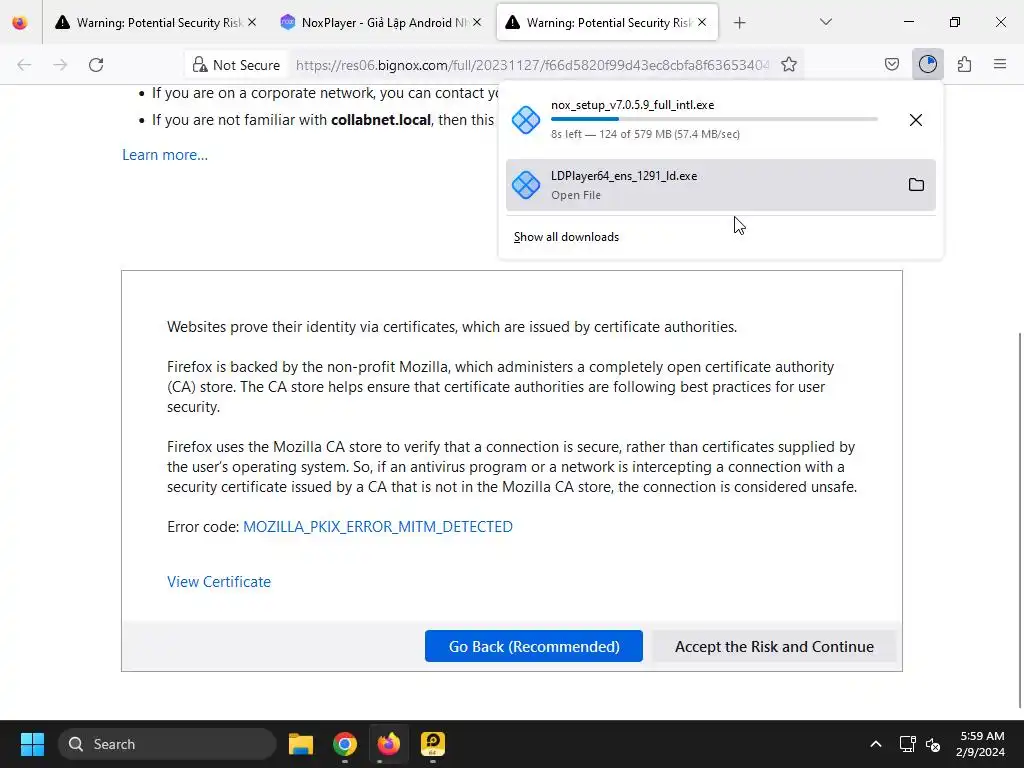Open a new browser tab

coord(739,23)
